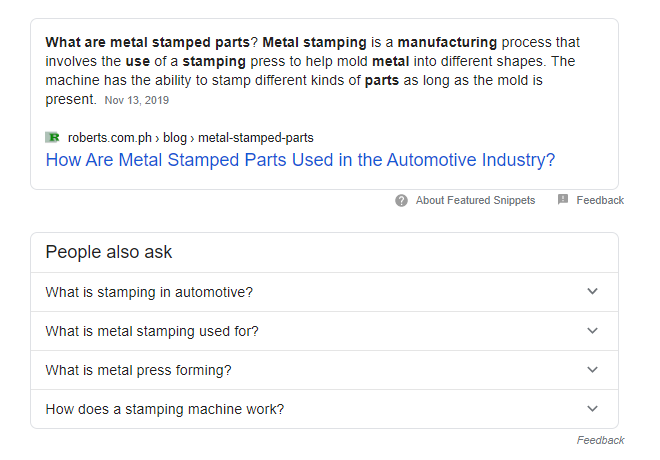Click chevron beside 'What is metal press forming?'
660x460 pixels.
click(x=592, y=370)
